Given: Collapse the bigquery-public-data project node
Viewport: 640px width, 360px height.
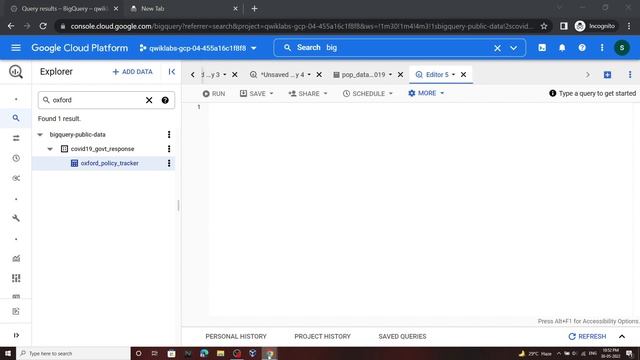Looking at the screenshot, I should [x=40, y=134].
